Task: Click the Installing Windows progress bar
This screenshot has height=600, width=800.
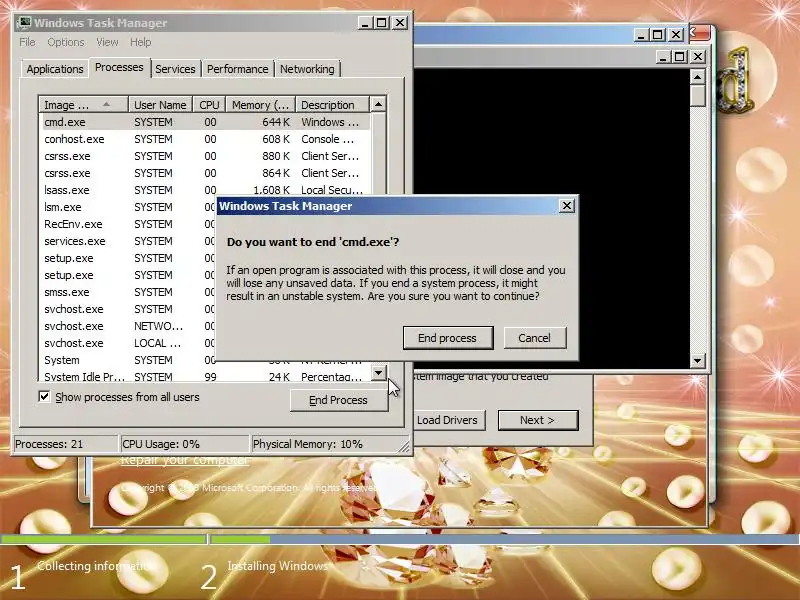Action: (x=505, y=539)
